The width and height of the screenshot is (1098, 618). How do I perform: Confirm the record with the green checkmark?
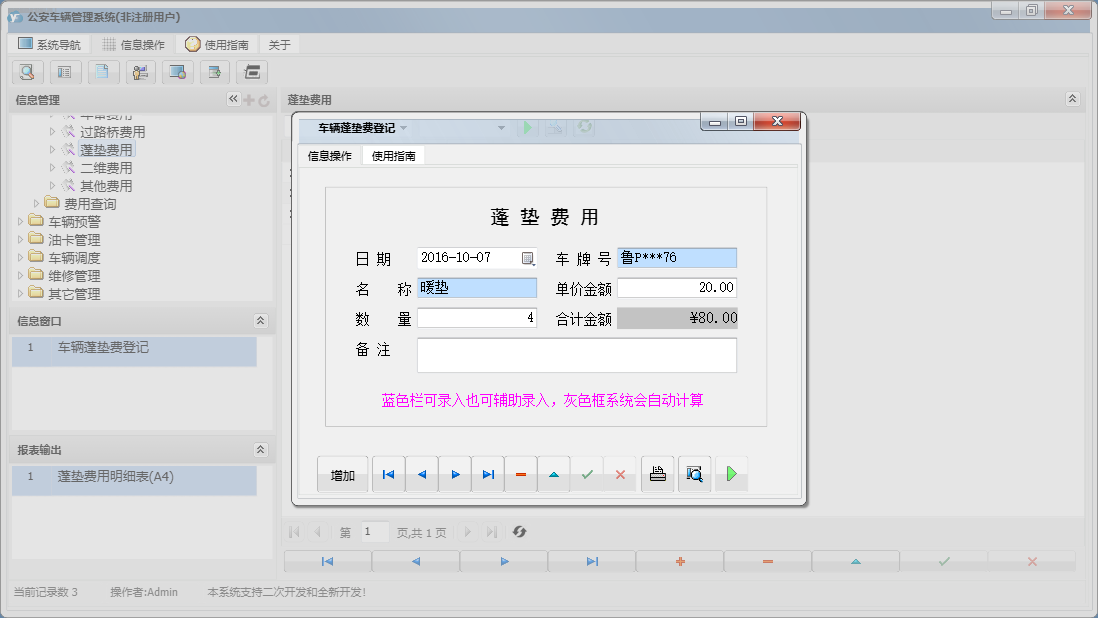[x=587, y=473]
